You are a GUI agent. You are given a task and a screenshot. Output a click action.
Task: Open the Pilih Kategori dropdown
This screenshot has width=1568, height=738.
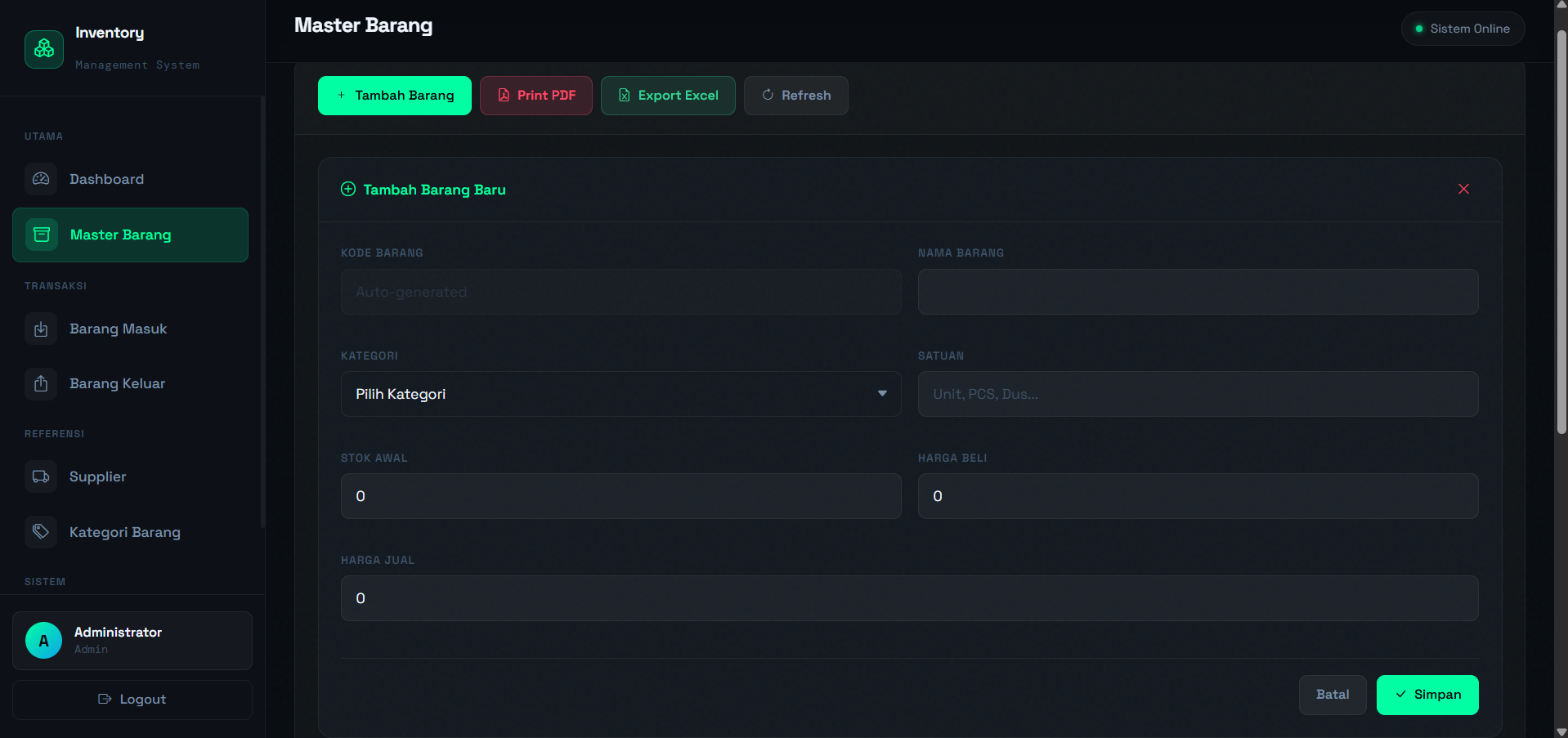621,394
